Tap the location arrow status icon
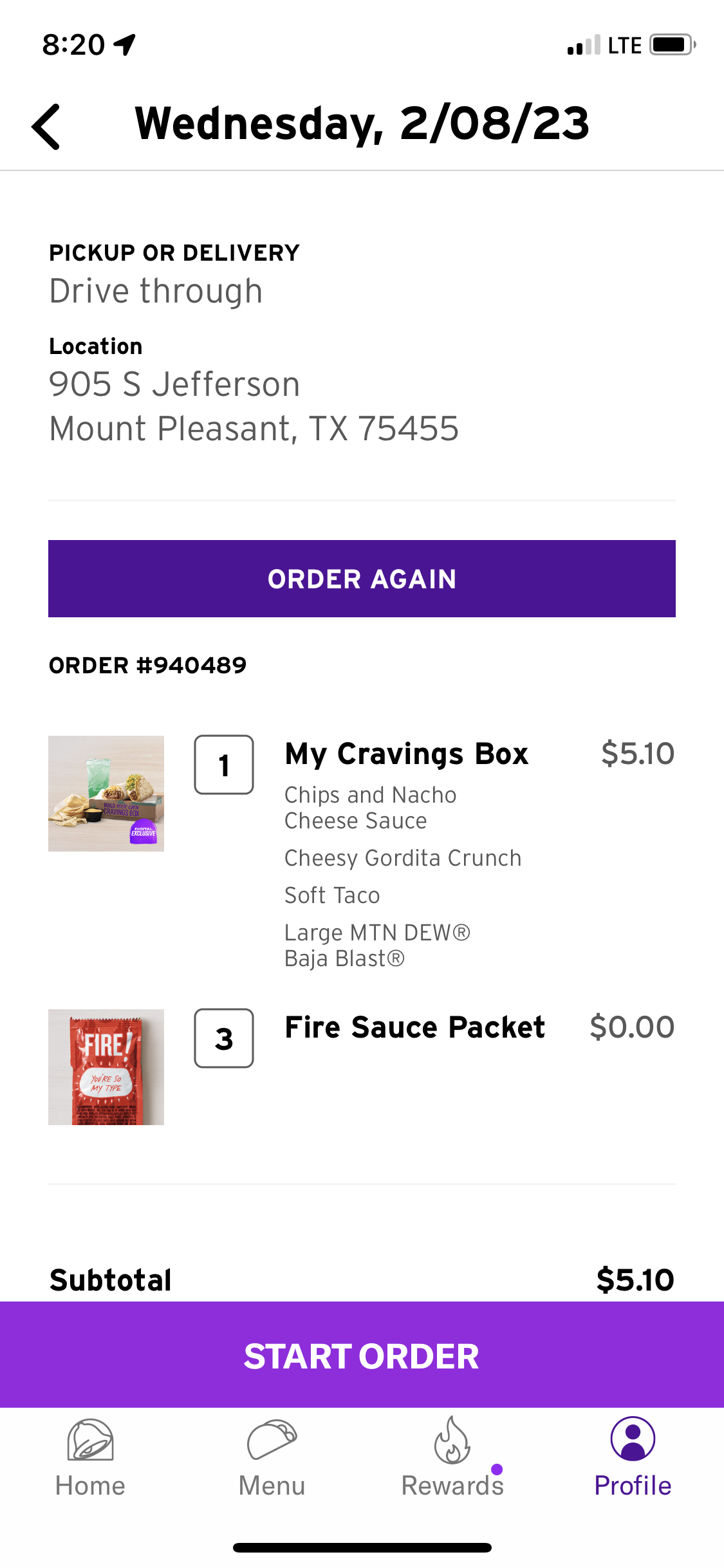This screenshot has width=724, height=1568. pos(125,44)
